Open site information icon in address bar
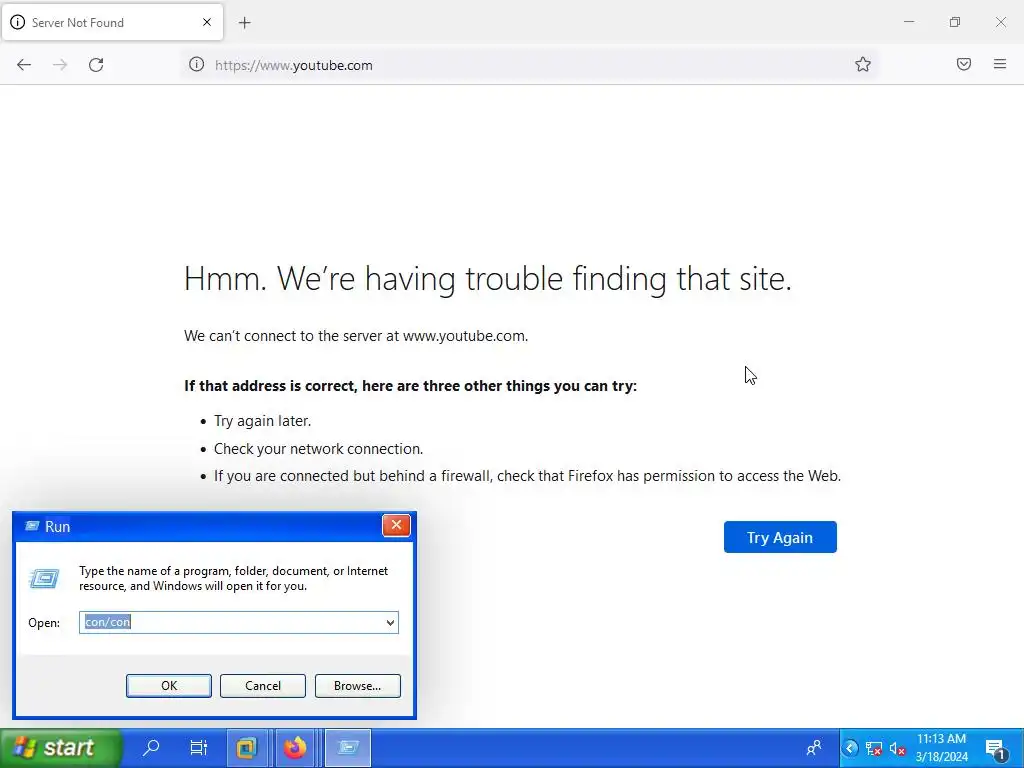Image resolution: width=1024 pixels, height=768 pixels. click(197, 64)
